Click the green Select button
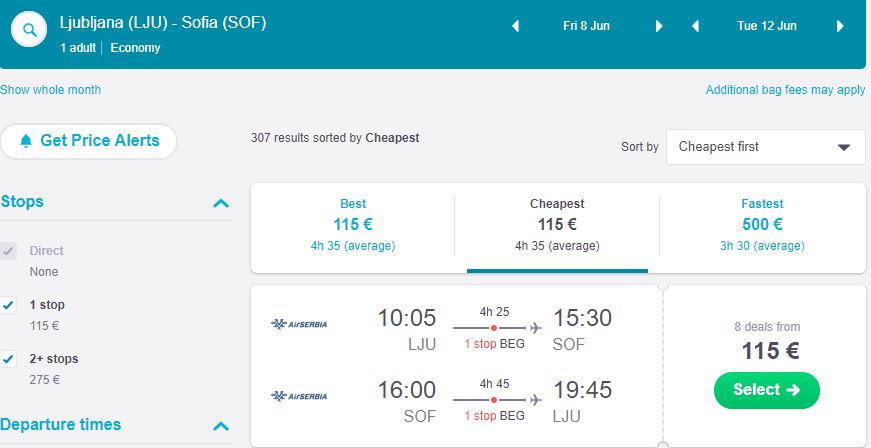This screenshot has height=448, width=871. (767, 390)
